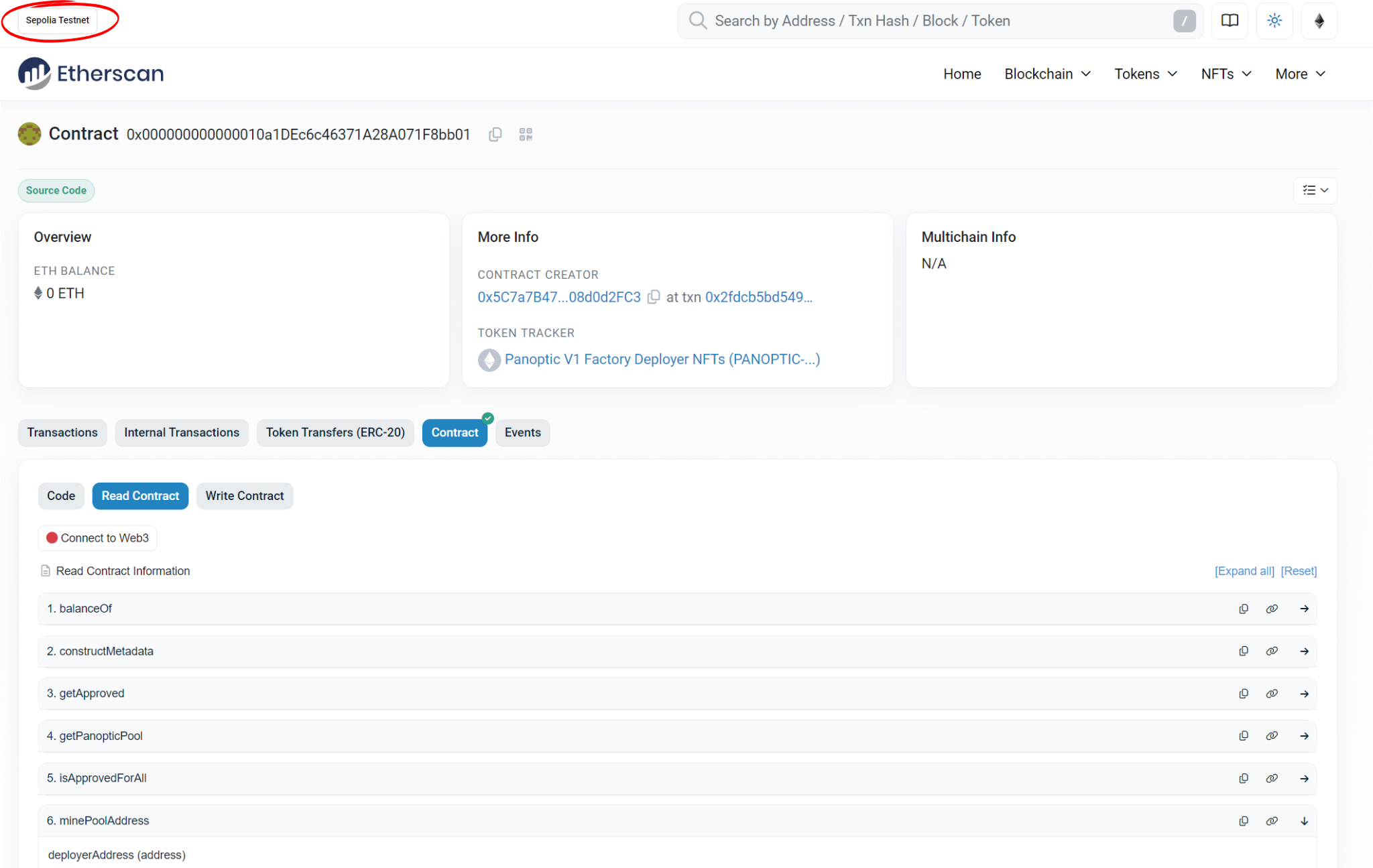Collapse the minePoolAddress function row
1373x868 pixels.
tap(1304, 821)
